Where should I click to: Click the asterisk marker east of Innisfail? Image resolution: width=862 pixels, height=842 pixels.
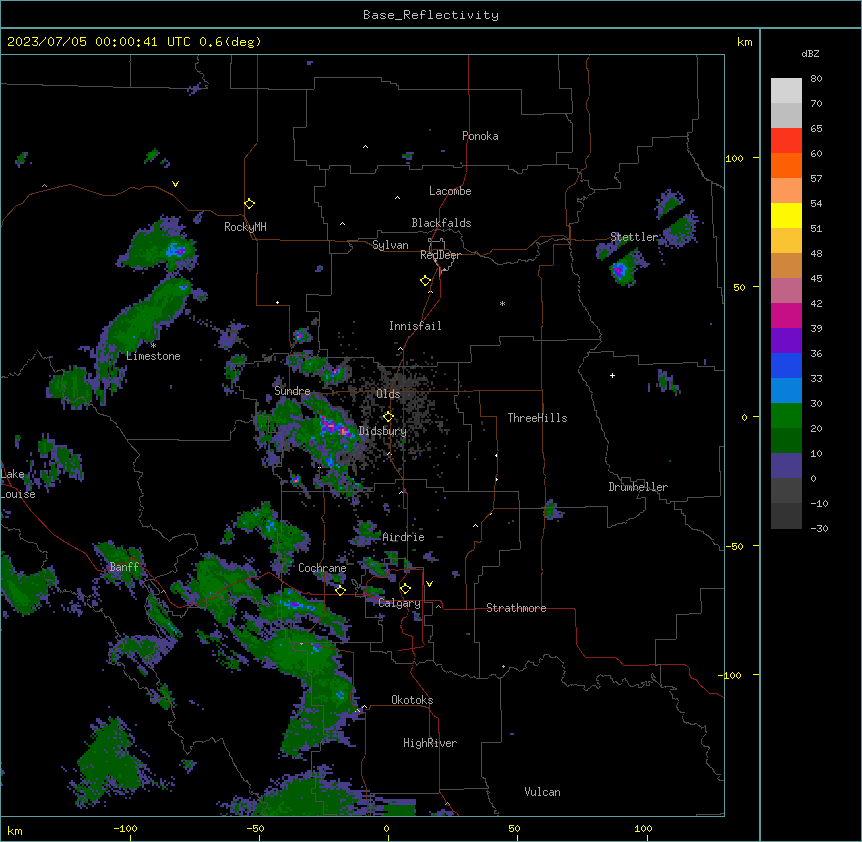point(502,304)
